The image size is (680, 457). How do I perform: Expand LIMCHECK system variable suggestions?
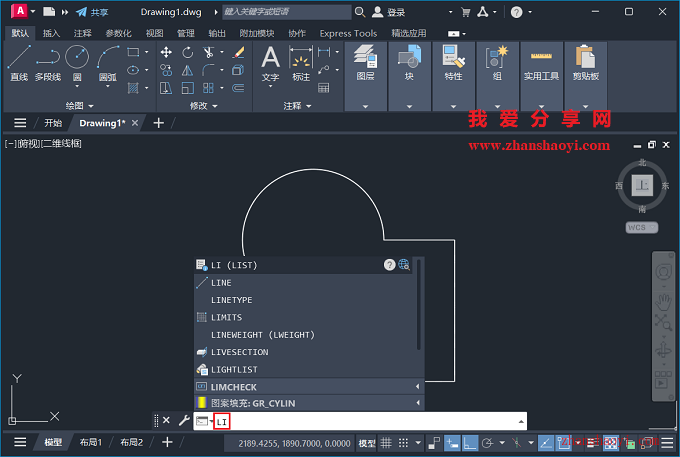[418, 386]
